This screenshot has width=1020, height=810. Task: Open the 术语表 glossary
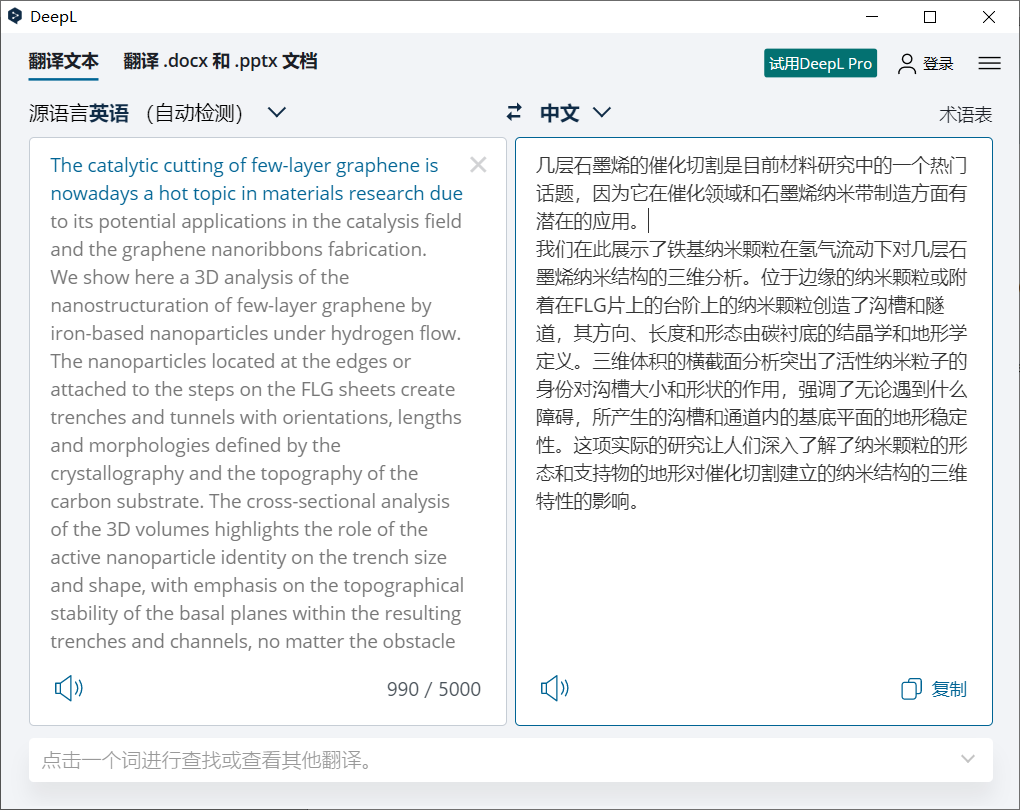click(x=965, y=115)
